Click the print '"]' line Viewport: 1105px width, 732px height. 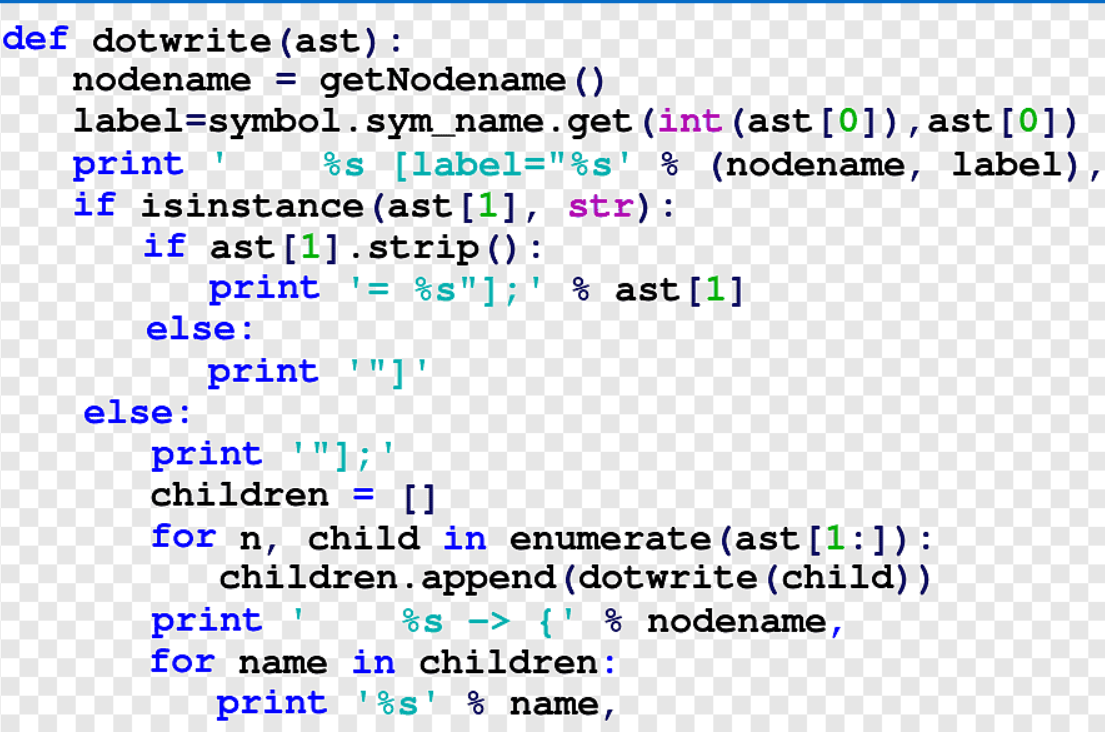point(318,373)
